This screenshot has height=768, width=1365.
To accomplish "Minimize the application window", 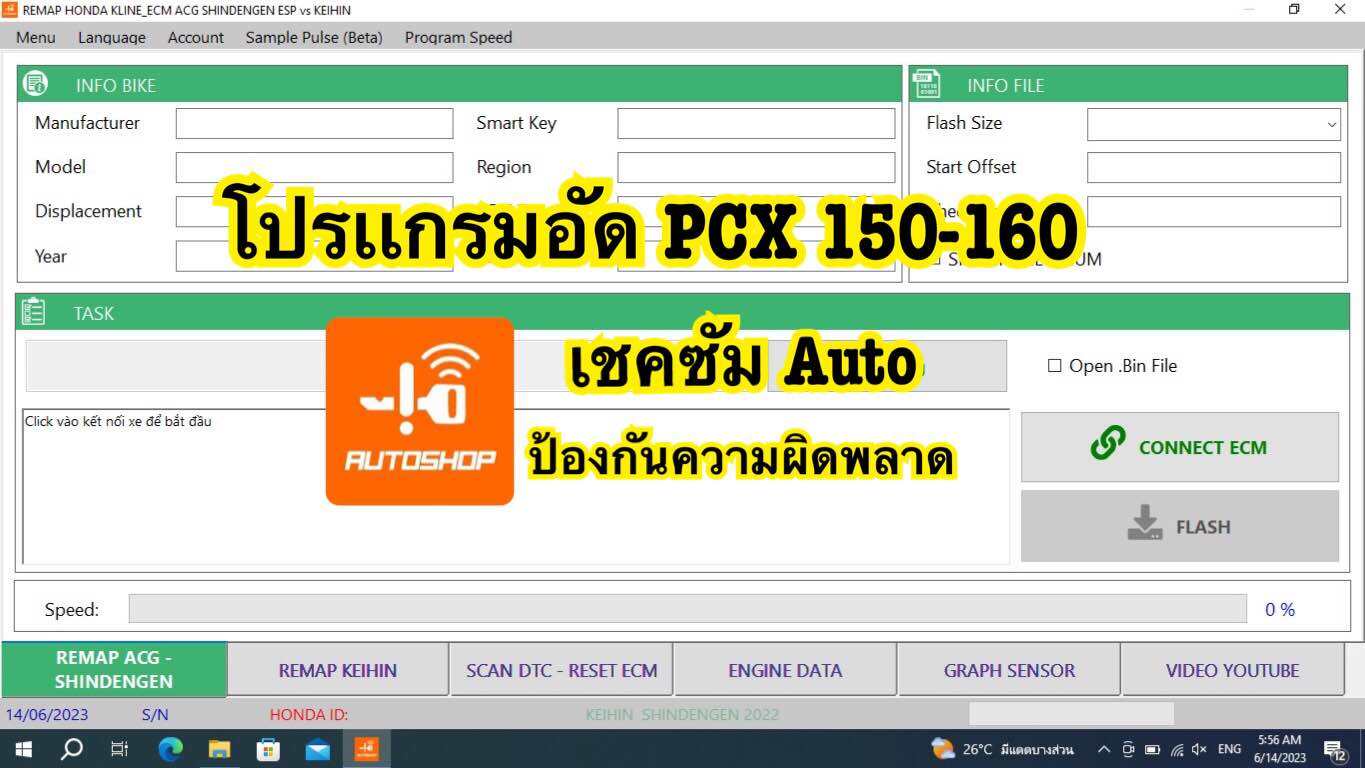I will click(1250, 9).
